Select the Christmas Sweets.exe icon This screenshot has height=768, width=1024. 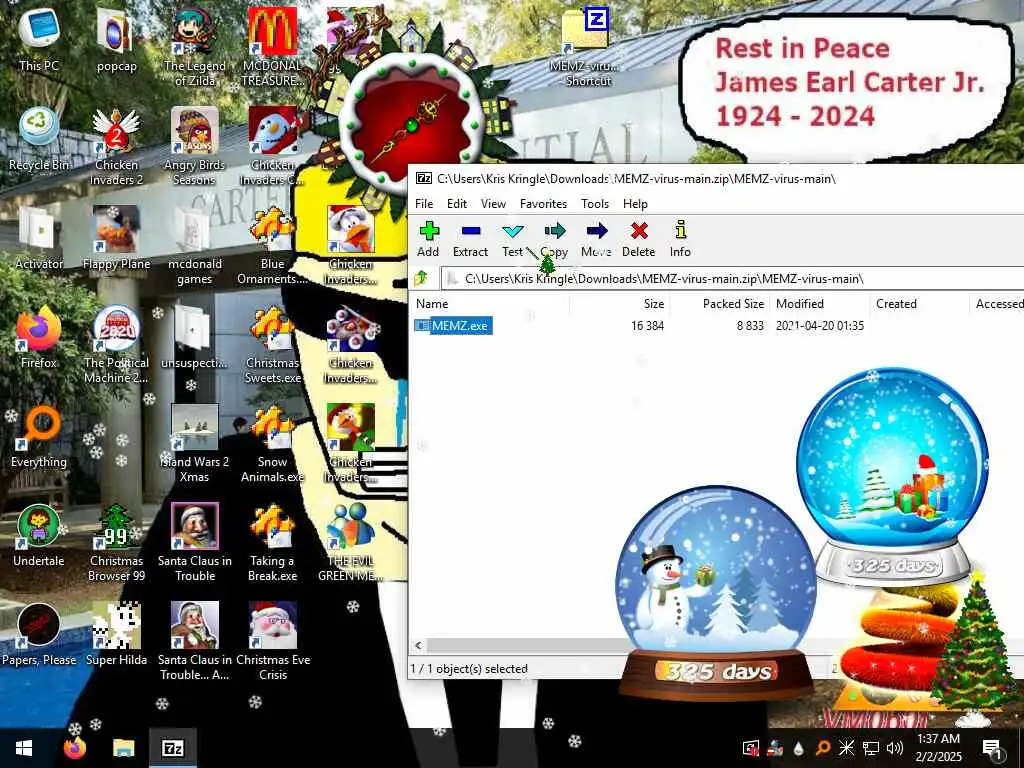tap(273, 345)
